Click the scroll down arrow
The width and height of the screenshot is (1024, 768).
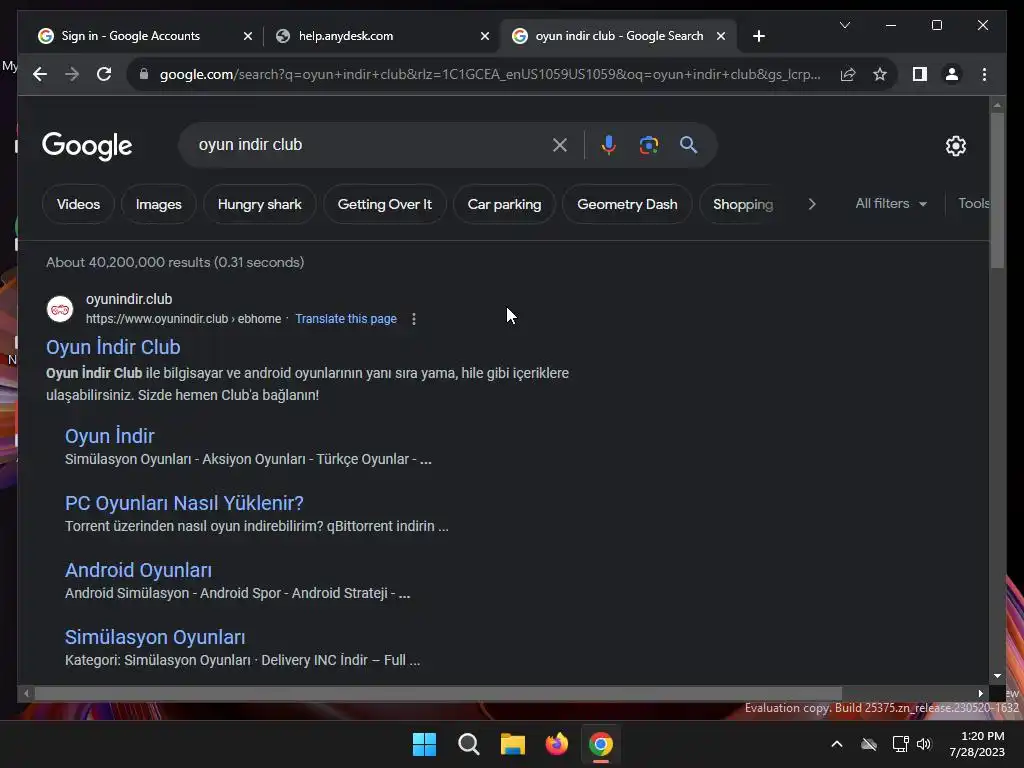point(997,676)
